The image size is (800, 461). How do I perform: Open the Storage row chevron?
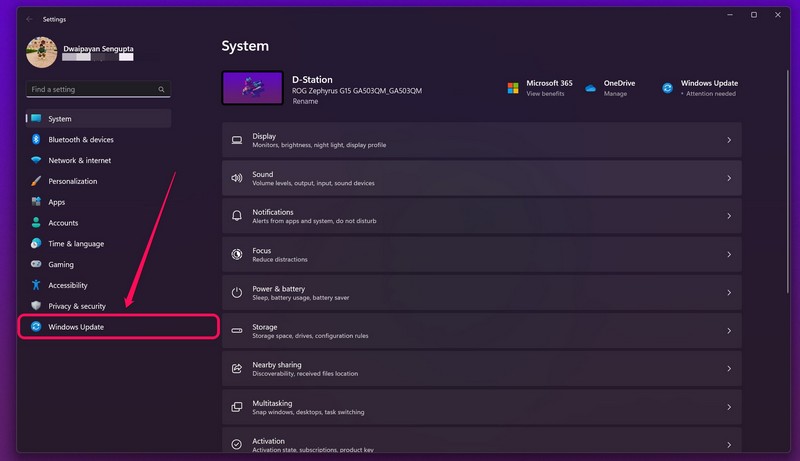(729, 331)
